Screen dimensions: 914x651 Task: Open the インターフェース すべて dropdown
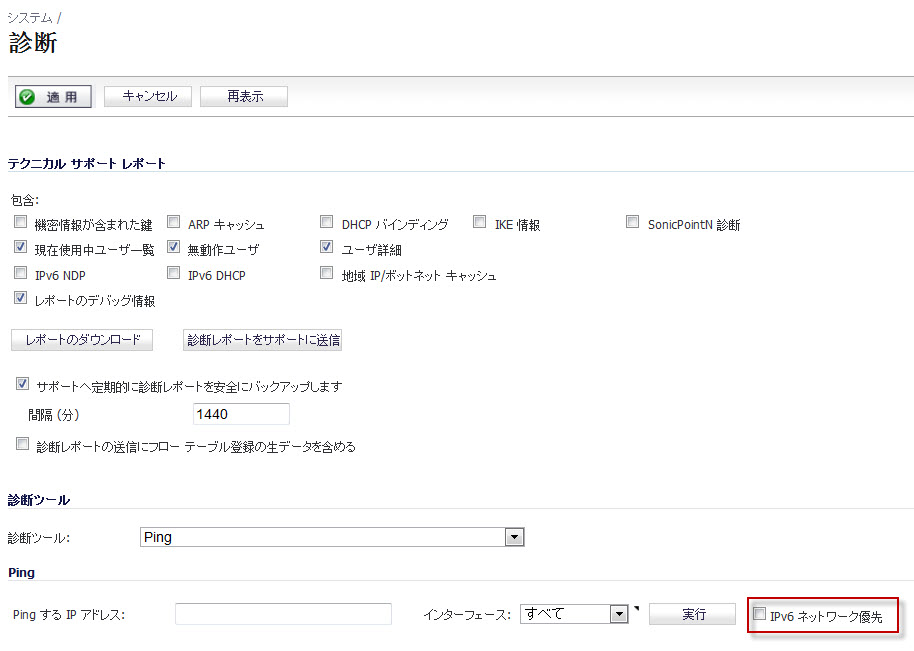tap(574, 614)
